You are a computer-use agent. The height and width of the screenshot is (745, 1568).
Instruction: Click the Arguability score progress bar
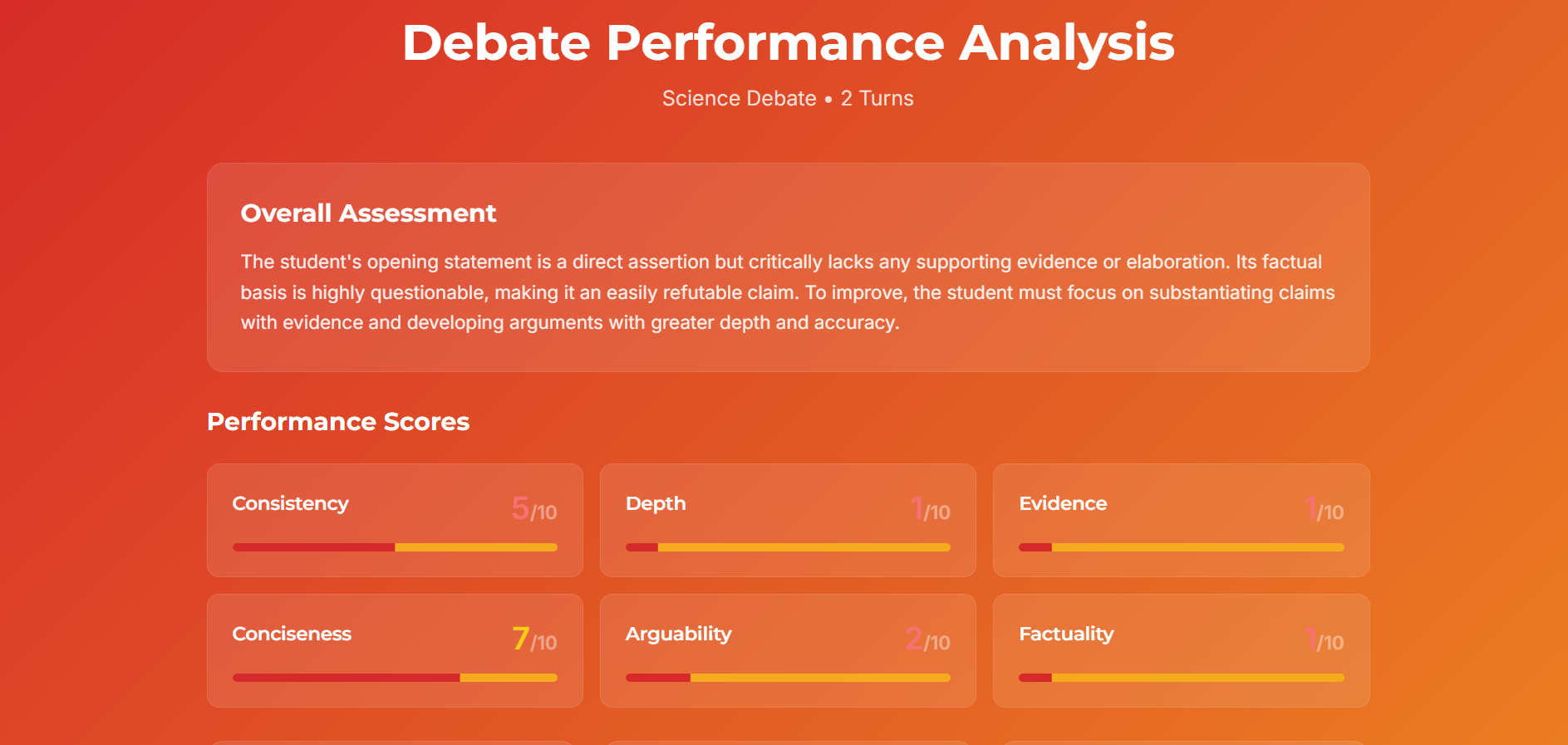(x=788, y=678)
